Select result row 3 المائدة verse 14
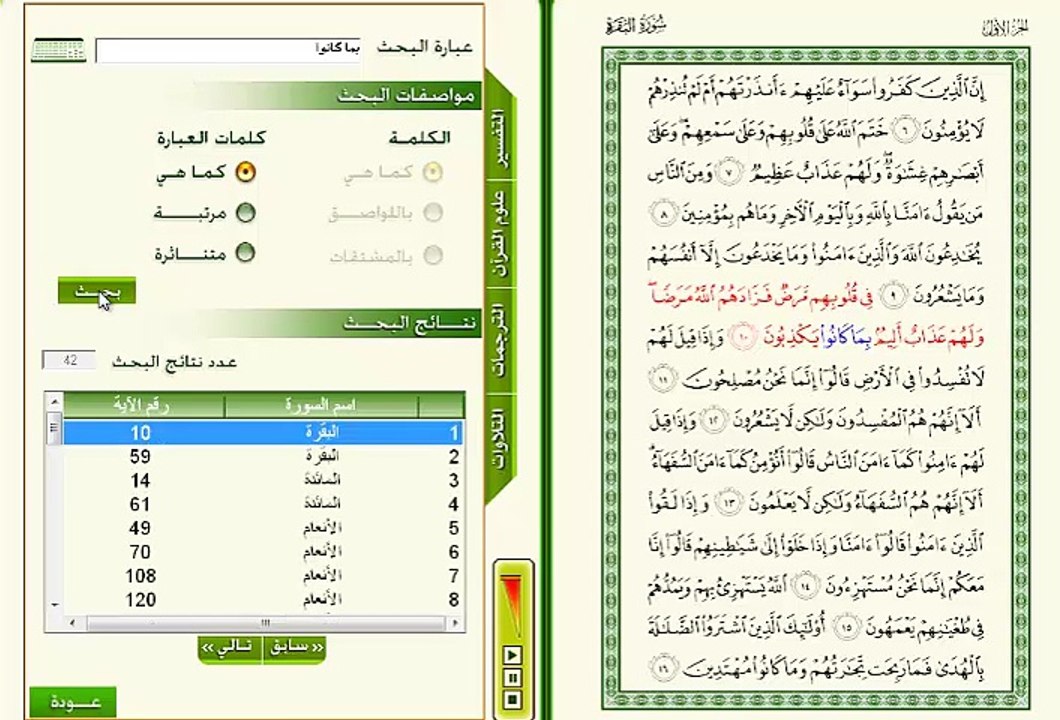The width and height of the screenshot is (1060, 720). pos(264,481)
